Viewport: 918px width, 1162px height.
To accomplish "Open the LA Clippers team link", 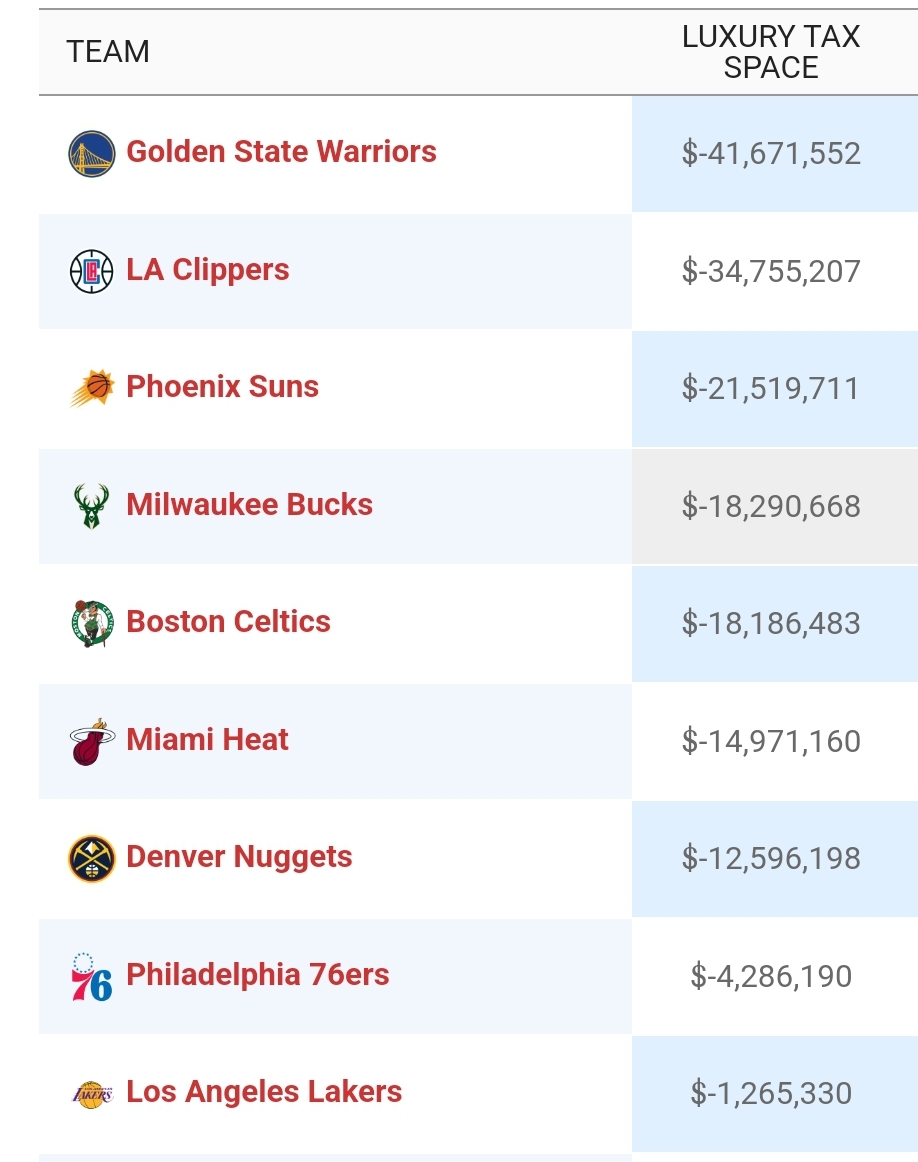I will [207, 270].
